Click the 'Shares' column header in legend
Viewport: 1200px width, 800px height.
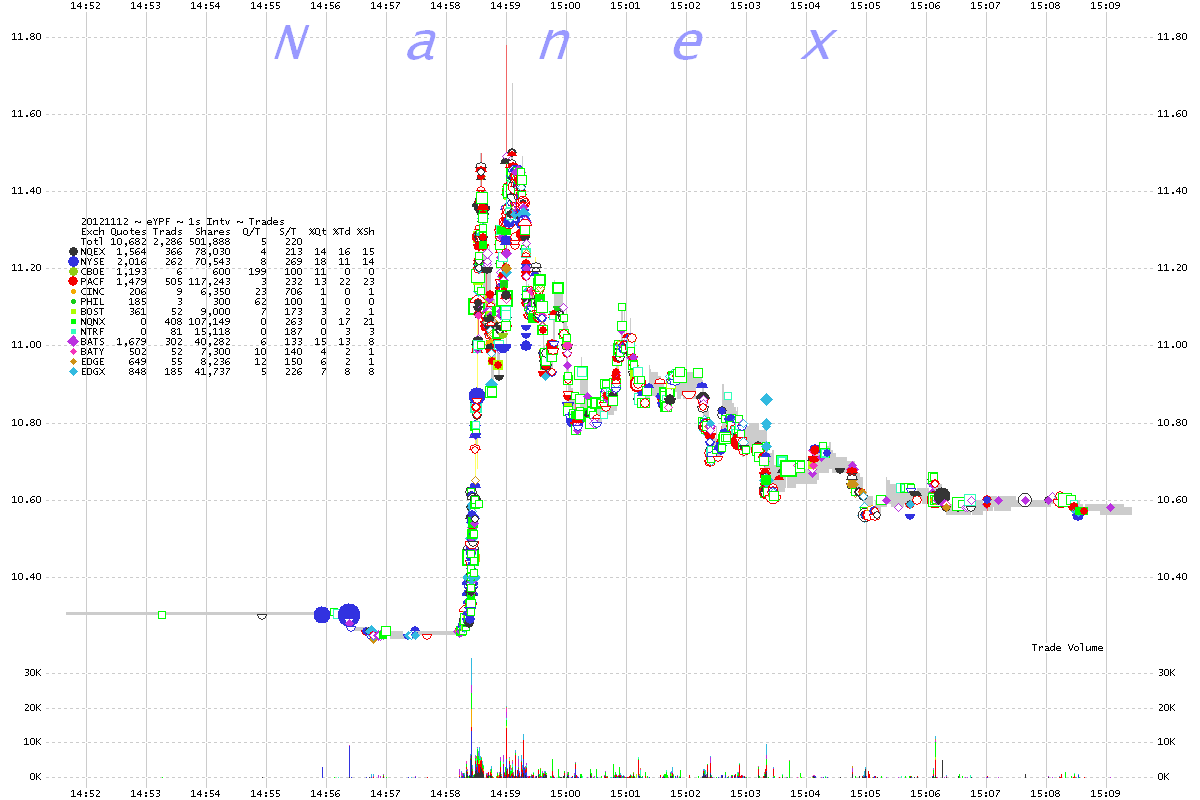pyautogui.click(x=213, y=232)
